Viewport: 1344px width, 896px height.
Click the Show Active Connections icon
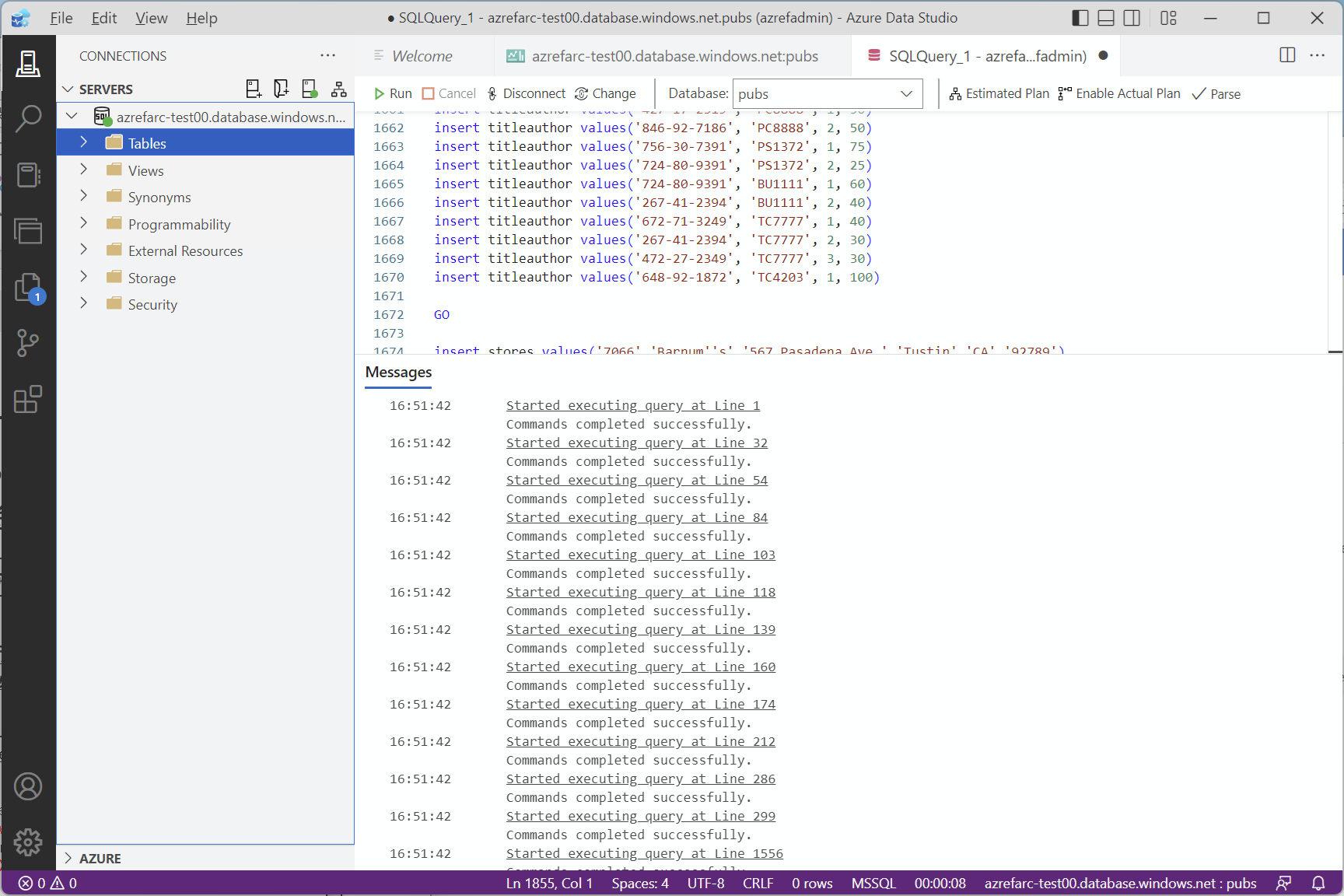click(x=310, y=89)
